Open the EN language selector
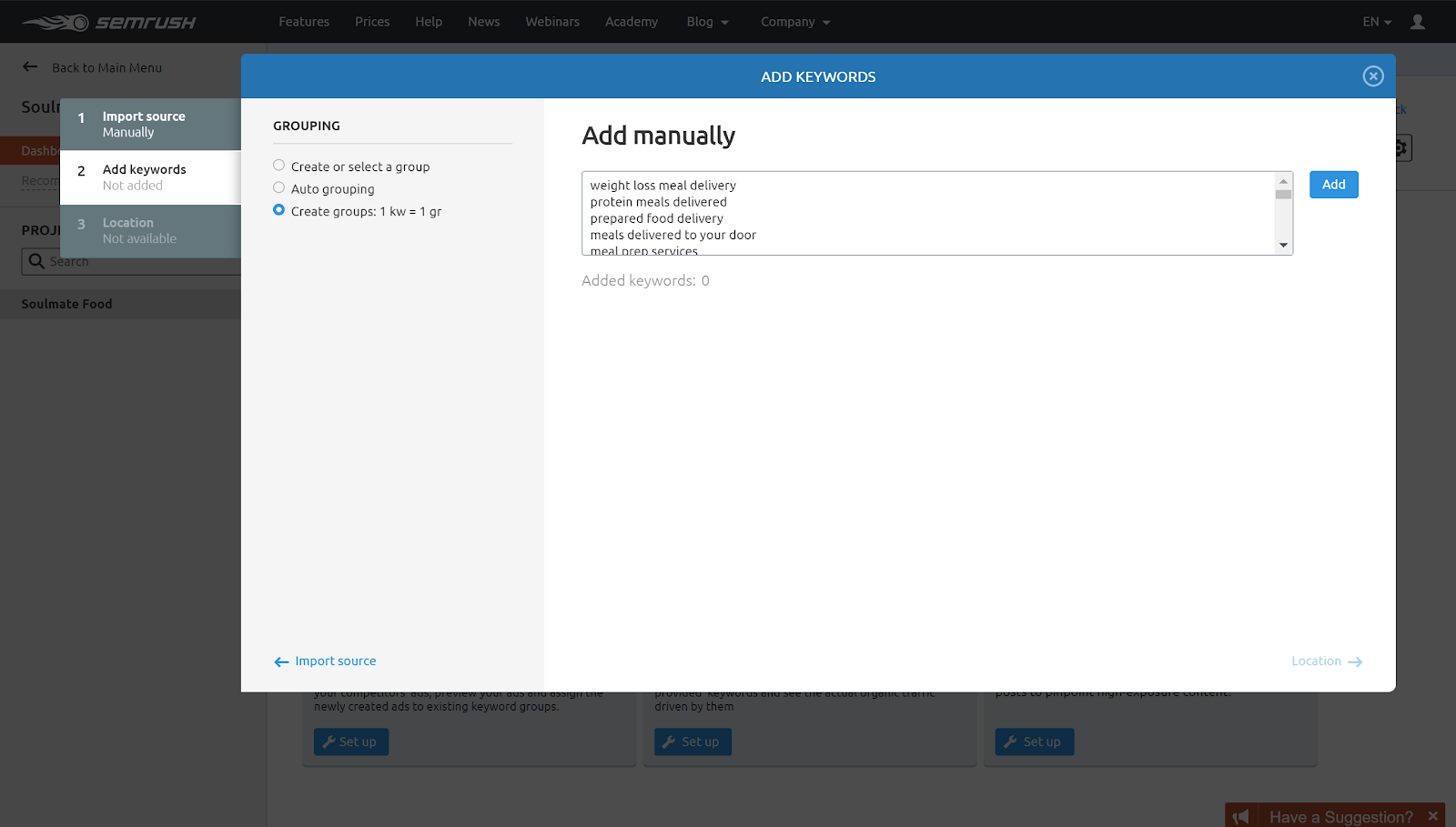Viewport: 1456px width, 827px height. [1377, 22]
